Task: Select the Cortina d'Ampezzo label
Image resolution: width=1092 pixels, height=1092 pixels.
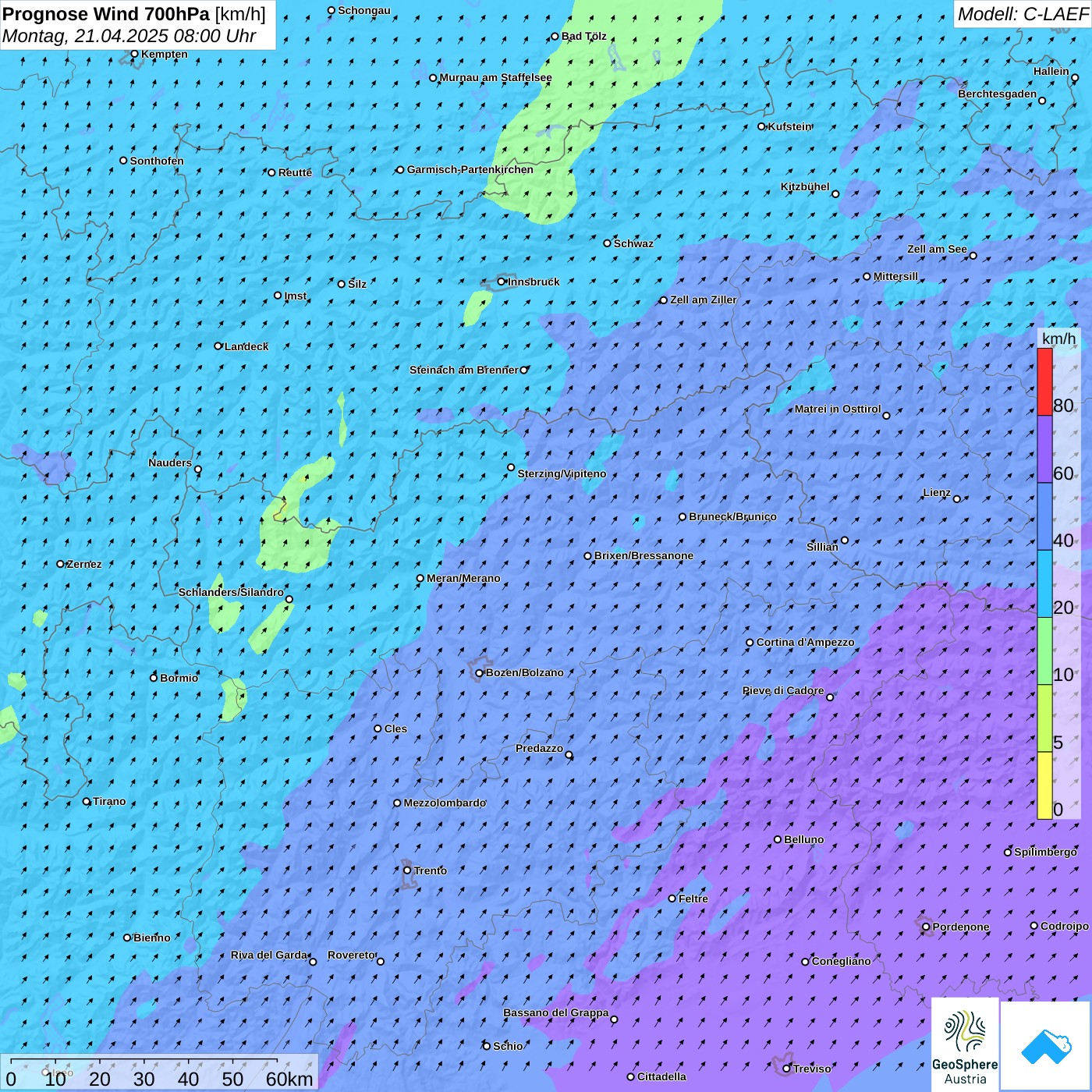Action: (x=805, y=642)
